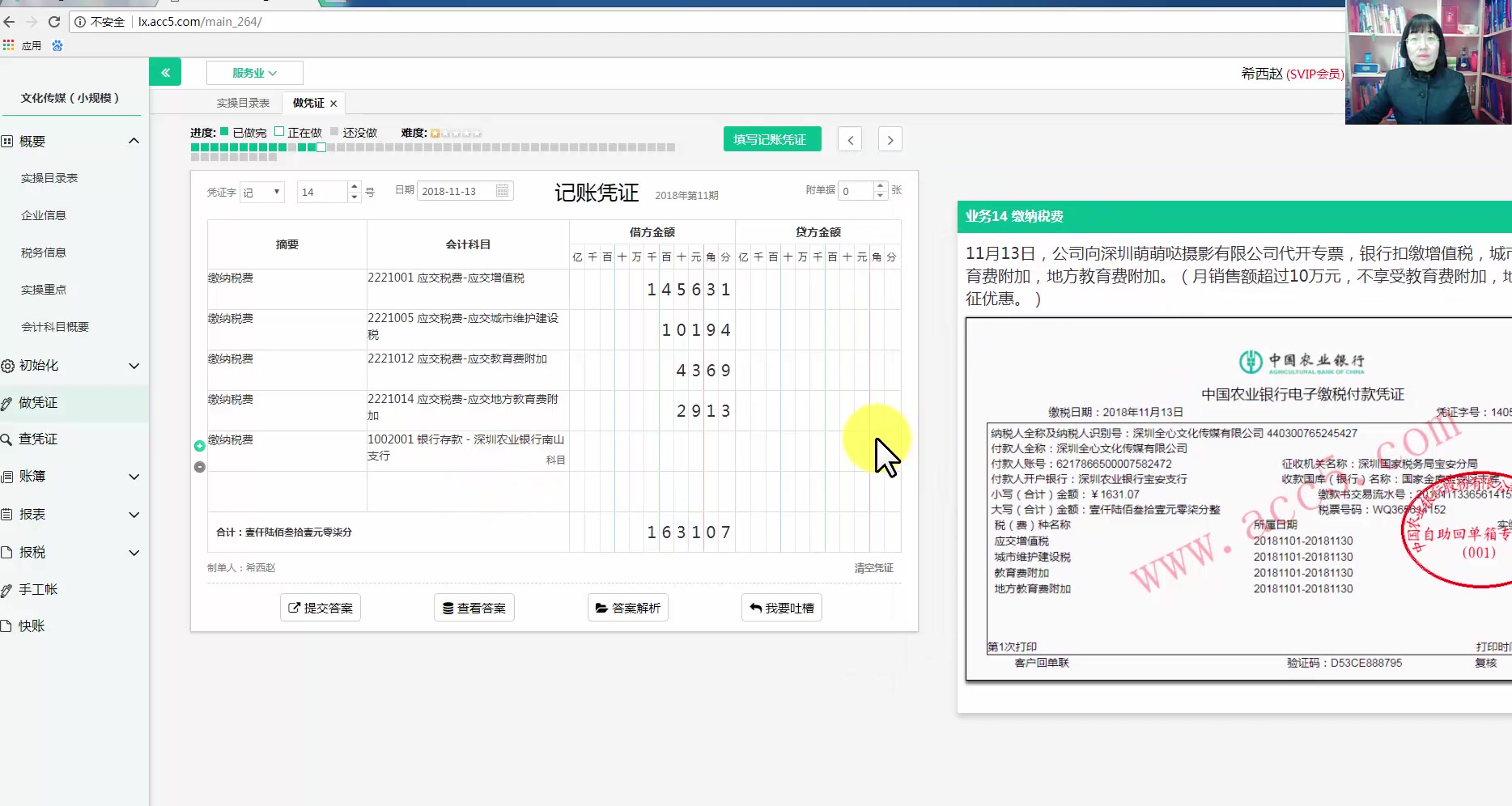Switch to the 实操目录表 tab
Screen dimensions: 1512x806
[244, 102]
